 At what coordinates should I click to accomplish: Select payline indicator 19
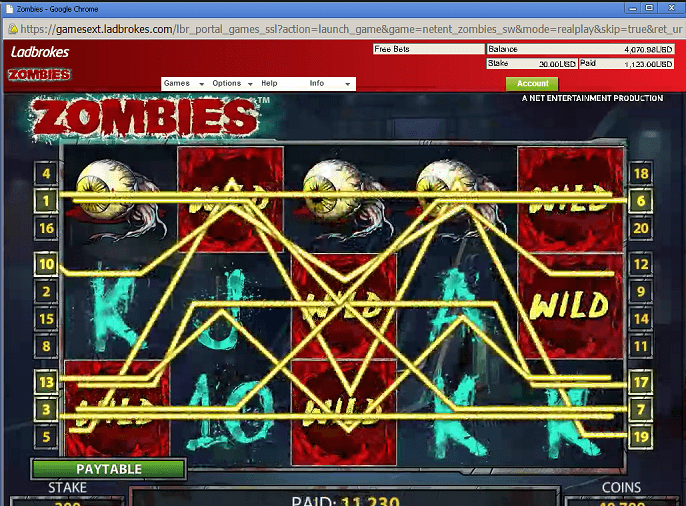[641, 437]
